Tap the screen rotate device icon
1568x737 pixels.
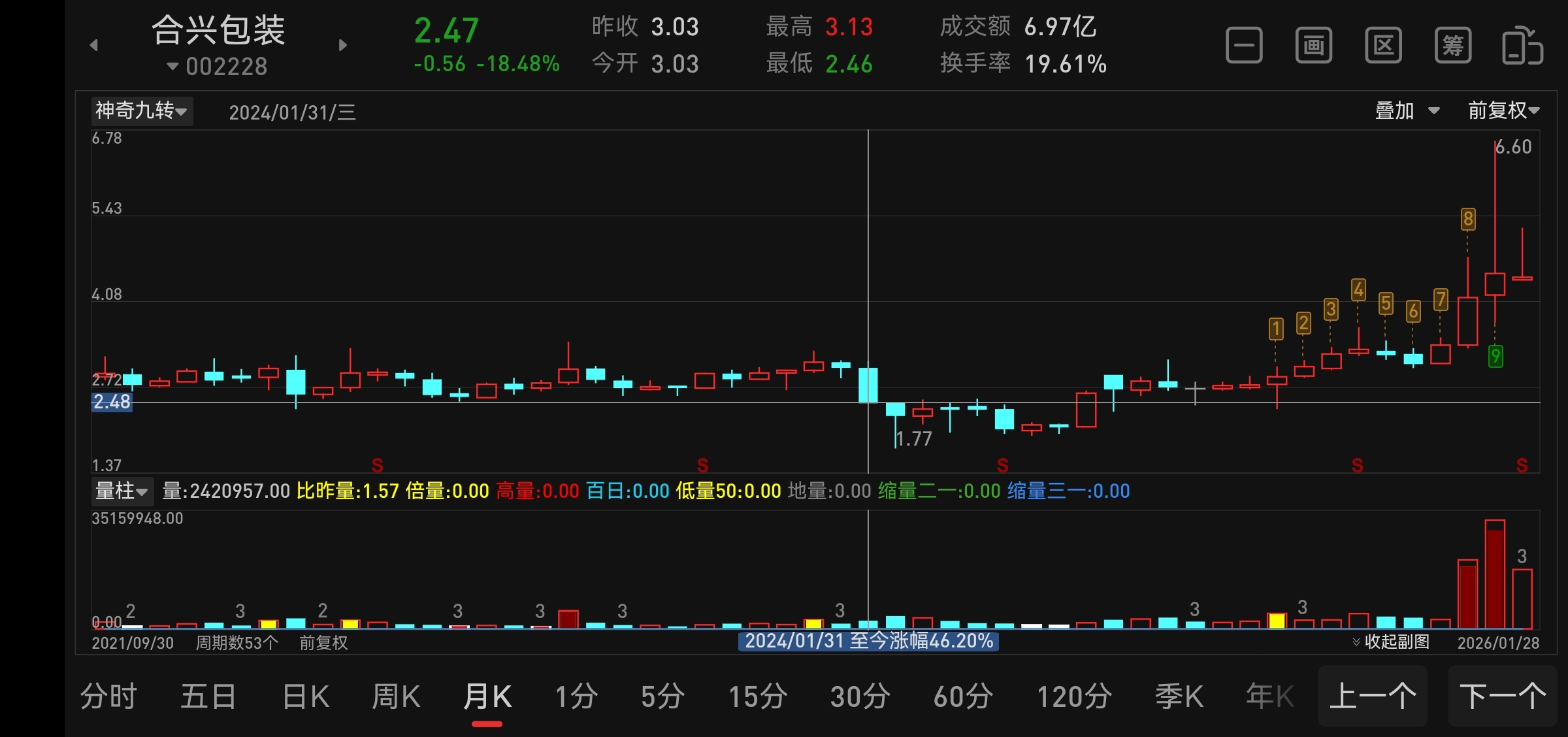tap(1522, 46)
